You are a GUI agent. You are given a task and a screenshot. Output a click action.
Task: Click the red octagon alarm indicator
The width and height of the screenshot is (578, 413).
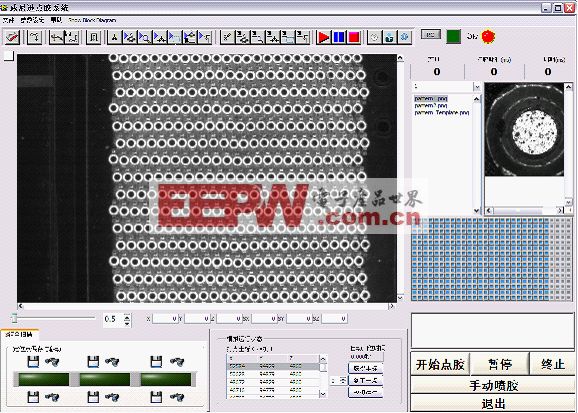[x=488, y=36]
